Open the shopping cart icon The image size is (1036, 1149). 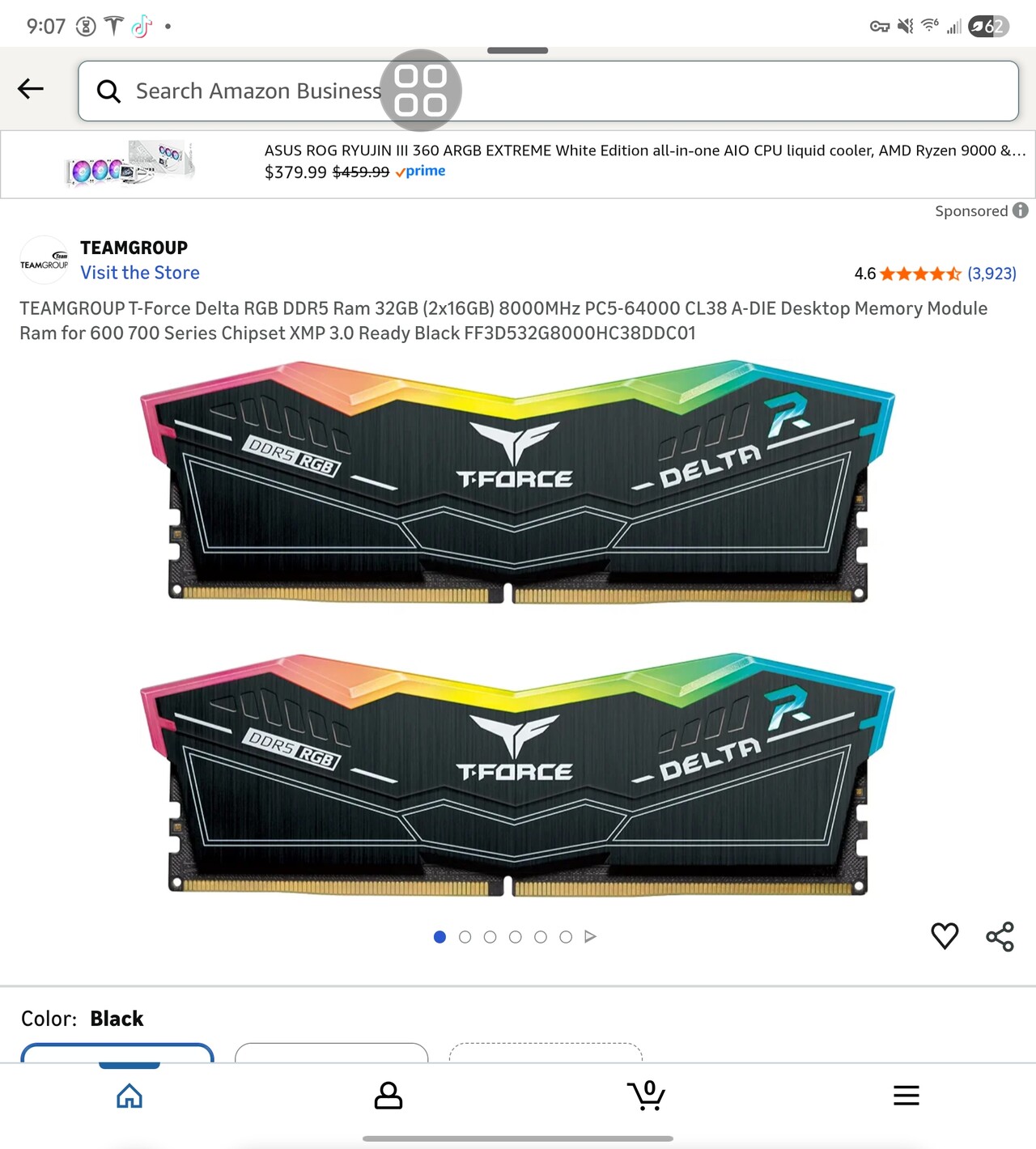click(x=647, y=1096)
